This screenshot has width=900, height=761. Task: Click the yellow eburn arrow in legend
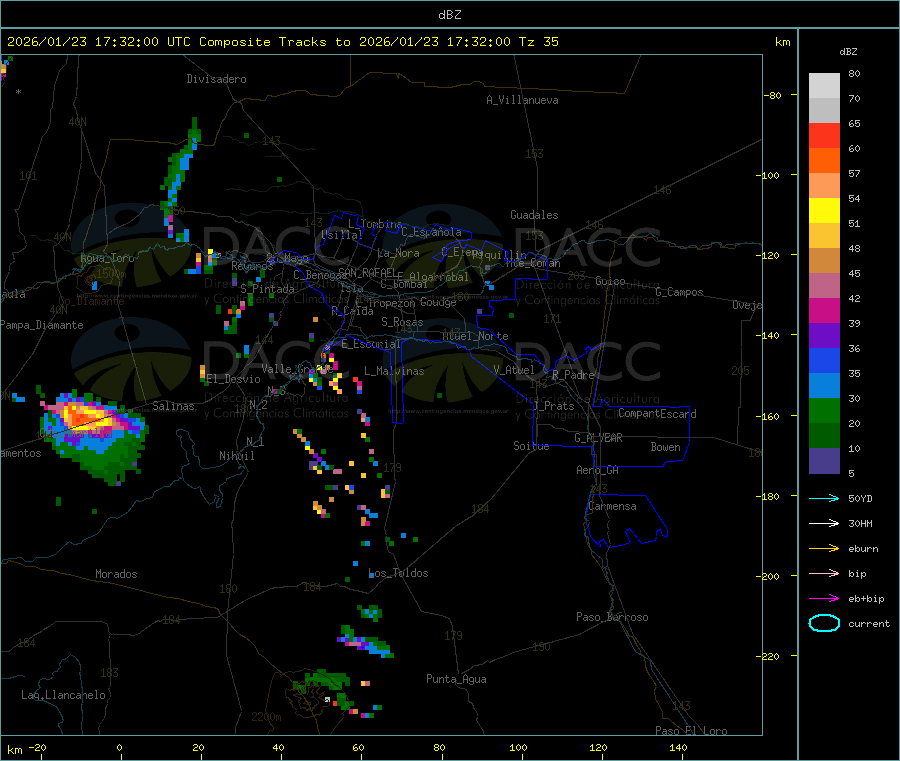point(824,549)
